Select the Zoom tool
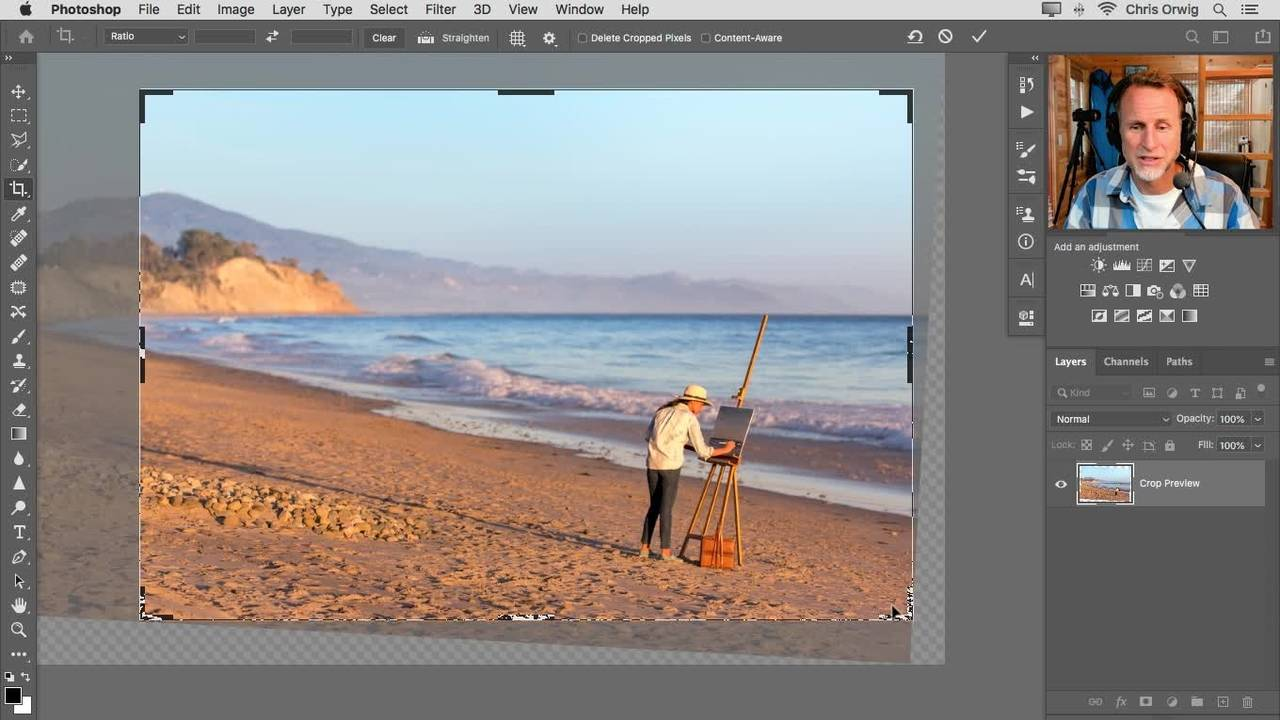 18,630
